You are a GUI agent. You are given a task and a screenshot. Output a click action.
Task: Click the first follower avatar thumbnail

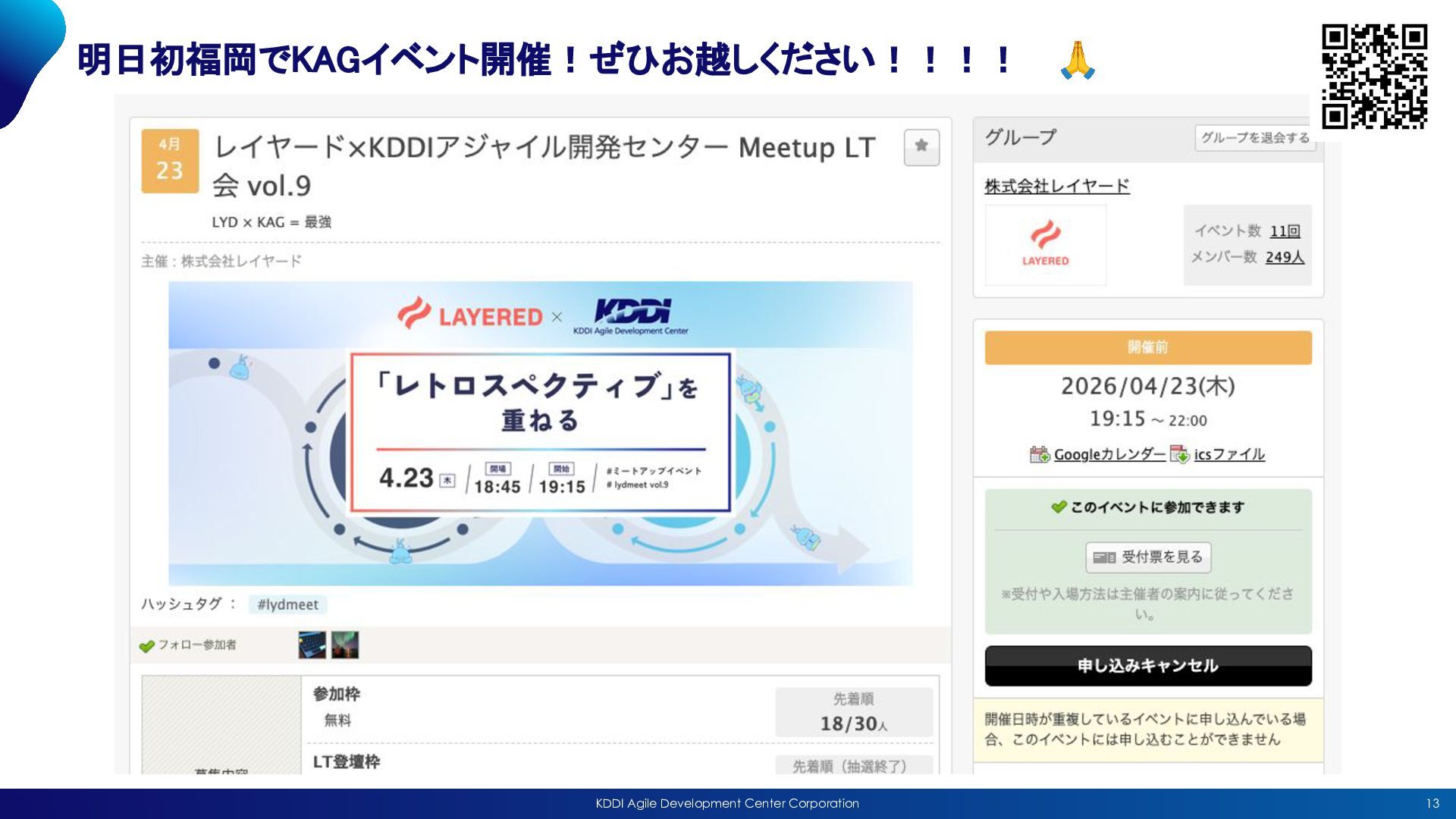(312, 645)
